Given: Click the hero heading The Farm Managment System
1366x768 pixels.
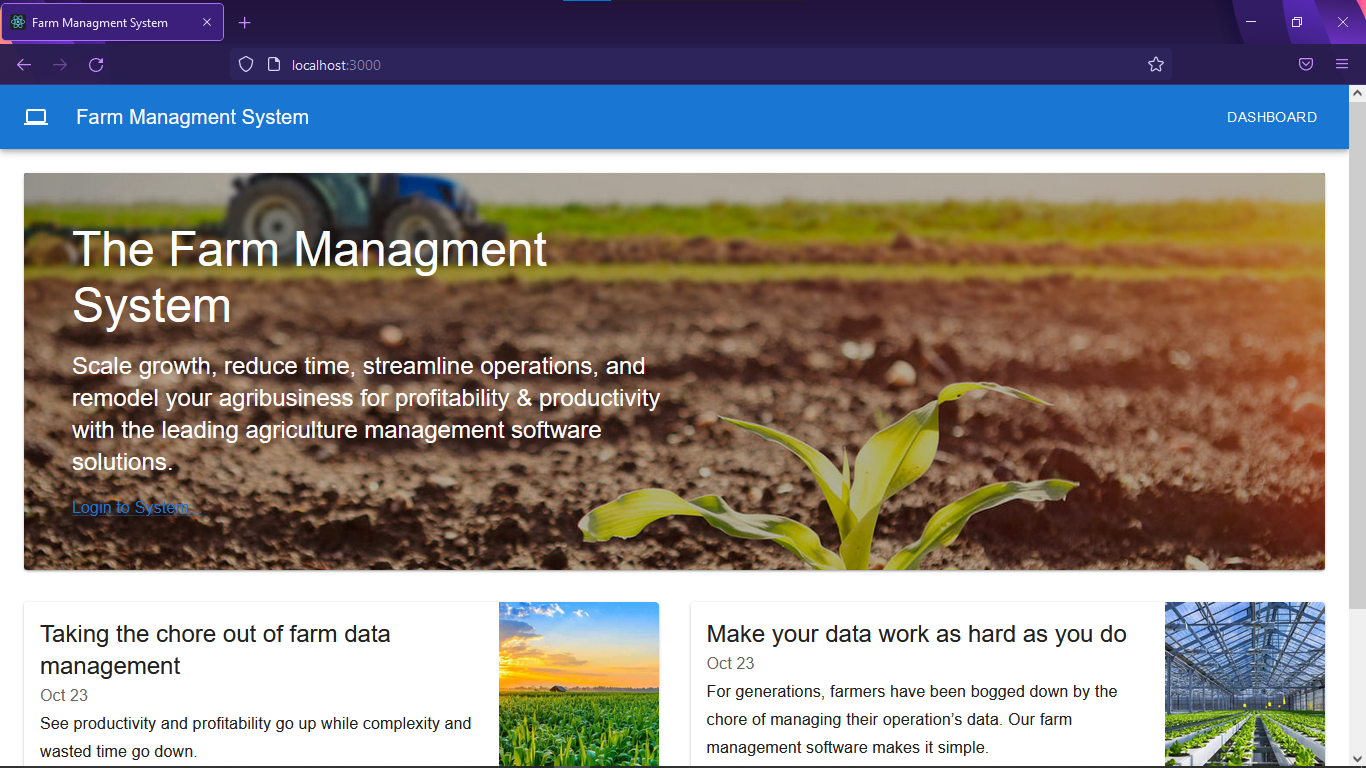Looking at the screenshot, I should pyautogui.click(x=310, y=277).
